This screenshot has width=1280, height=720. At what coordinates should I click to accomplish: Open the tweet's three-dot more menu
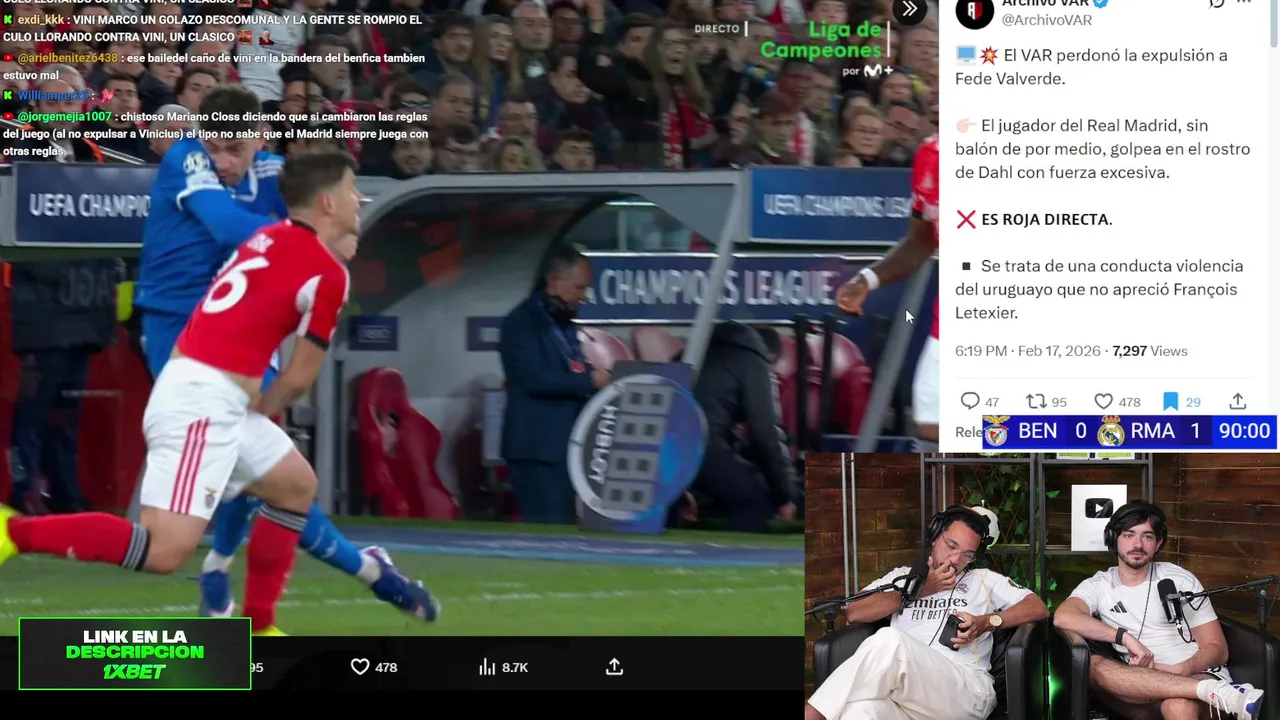[1244, 3]
